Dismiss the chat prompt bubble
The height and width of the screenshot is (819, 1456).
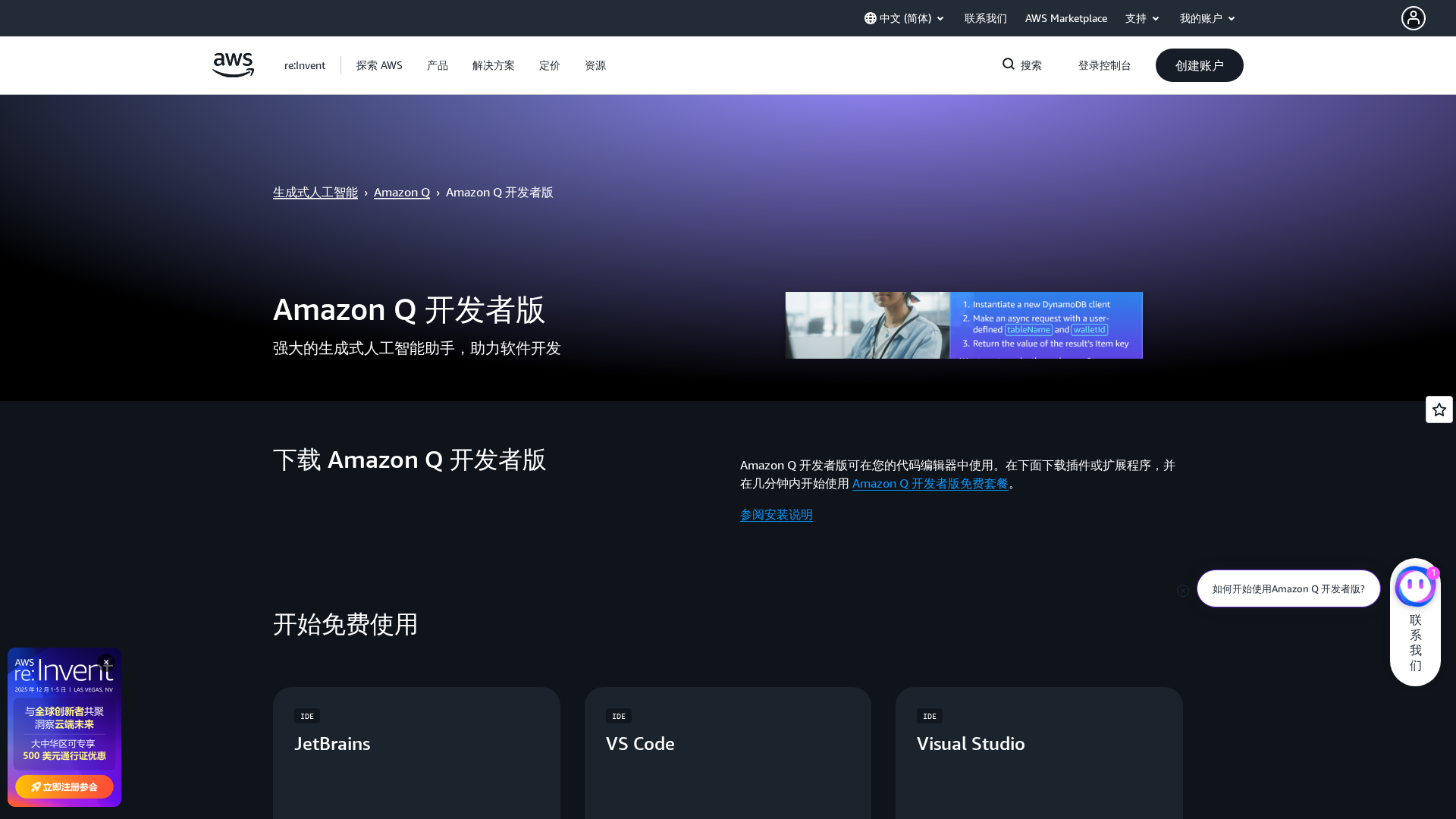coord(1183,591)
